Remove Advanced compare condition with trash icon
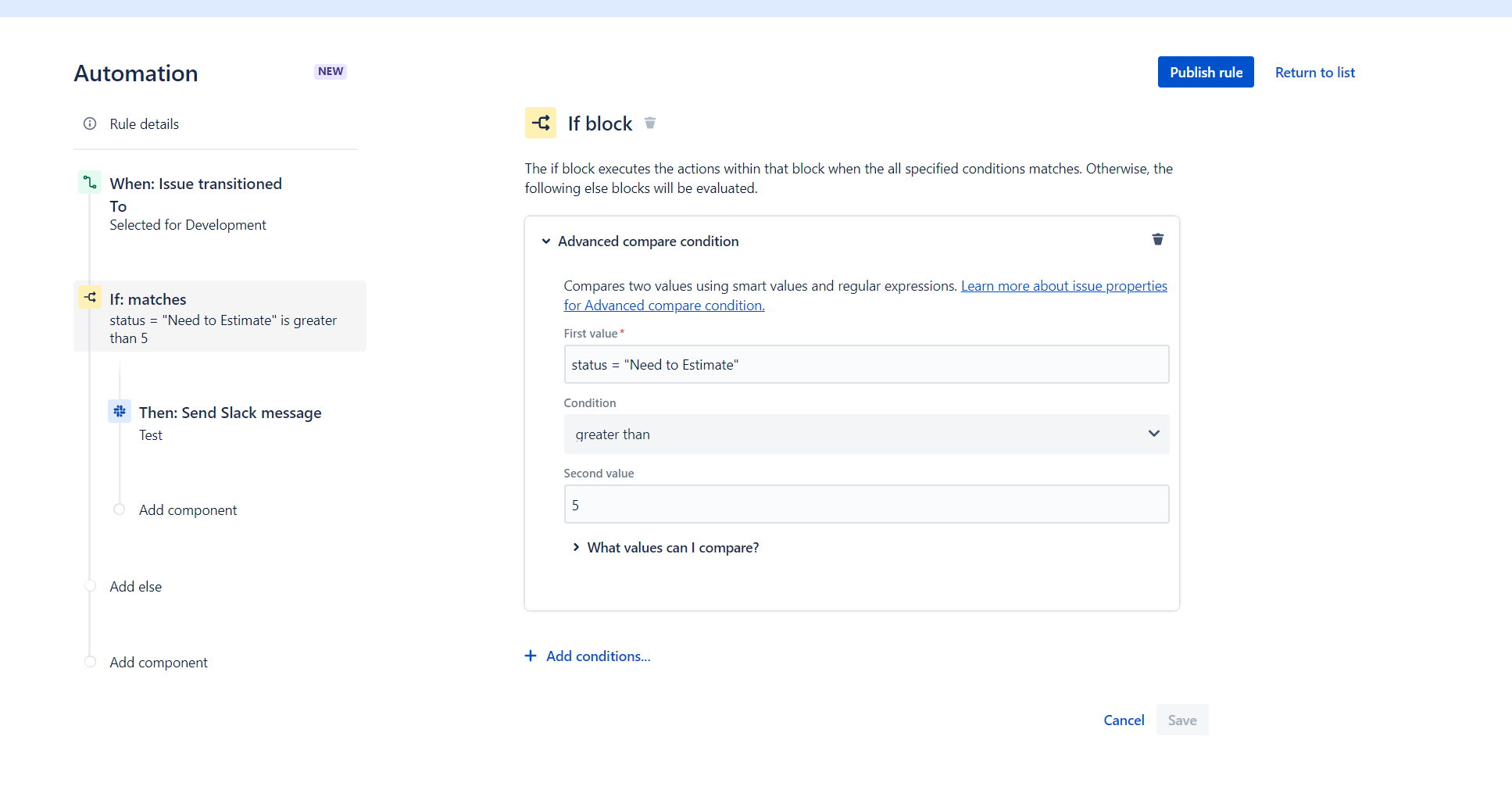Viewport: 1512px width, 808px height. 1158,239
